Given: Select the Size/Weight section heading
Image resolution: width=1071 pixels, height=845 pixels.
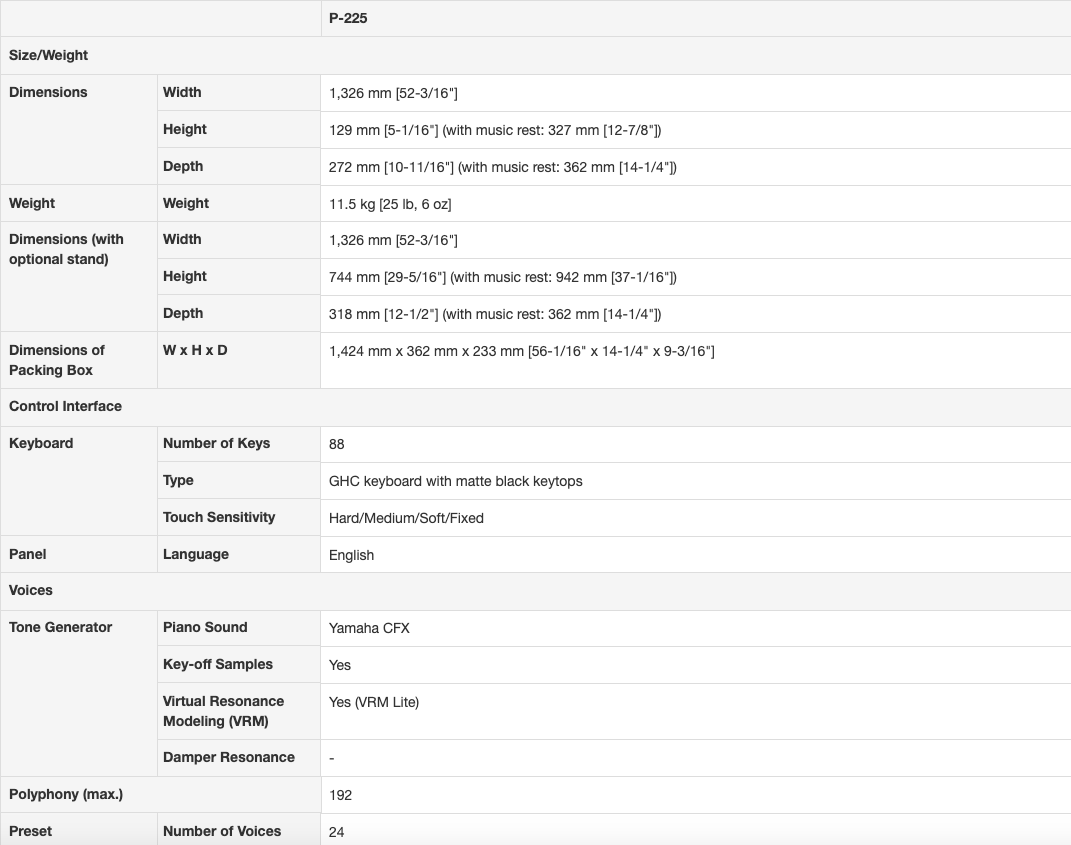Looking at the screenshot, I should (49, 55).
